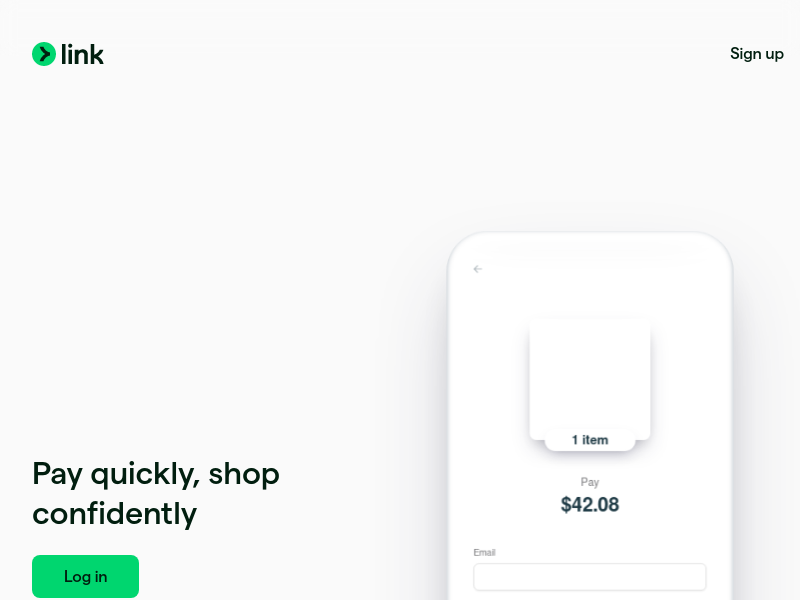Select the blank product image card
This screenshot has width=800, height=600.
[590, 379]
